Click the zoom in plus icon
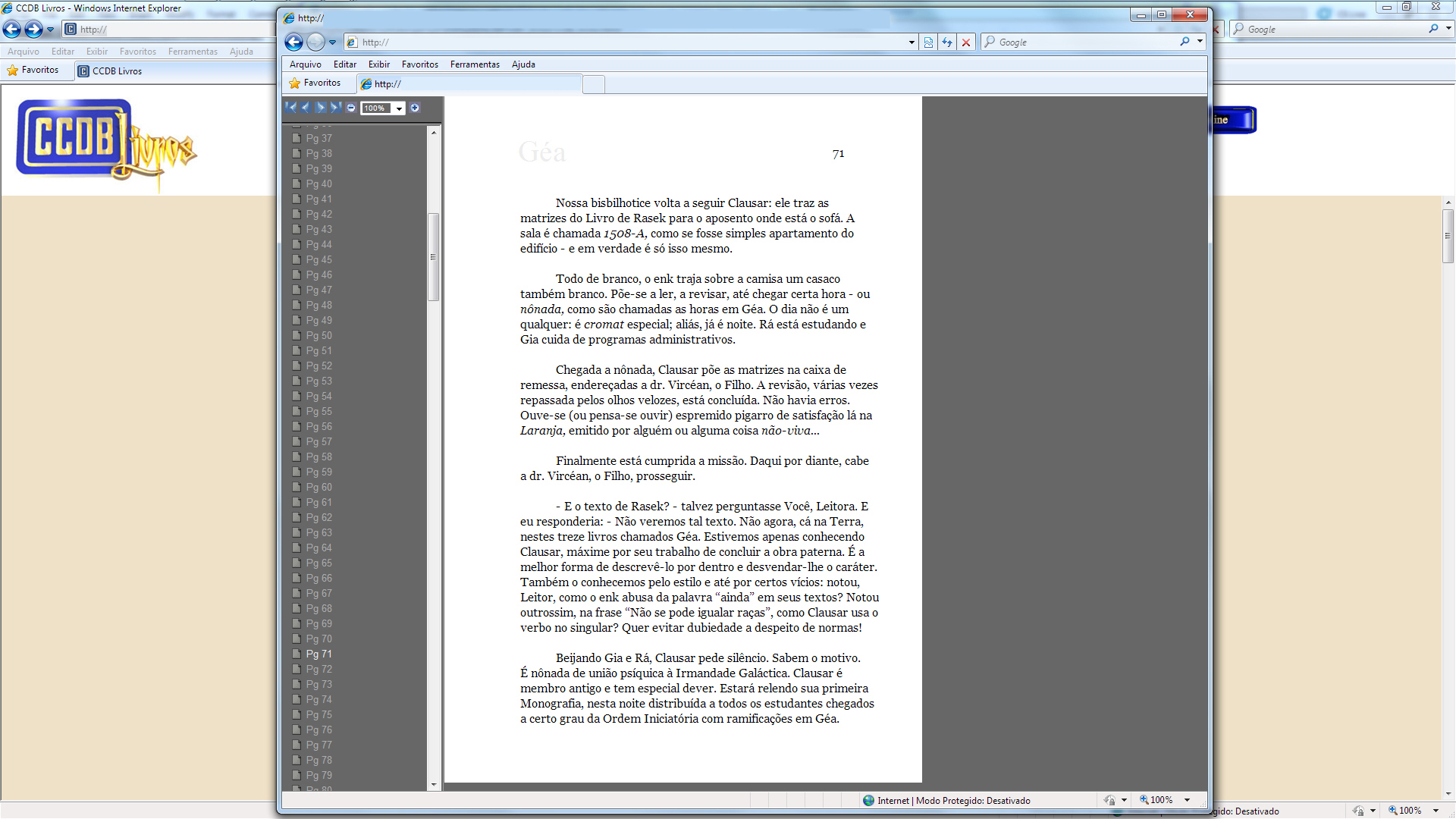 tap(415, 108)
